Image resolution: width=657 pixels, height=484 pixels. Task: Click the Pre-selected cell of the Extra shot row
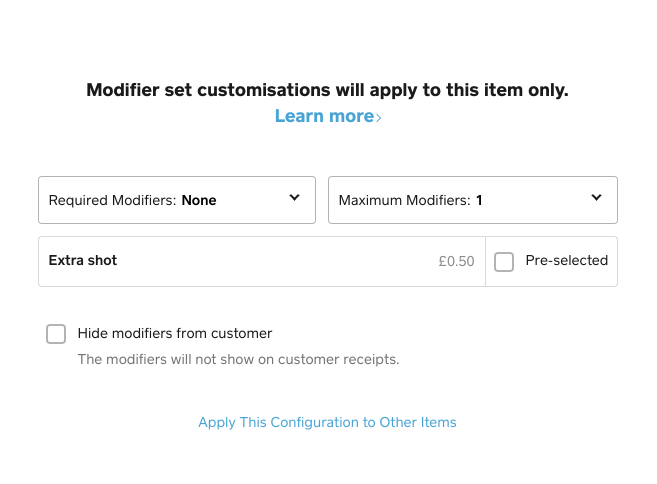click(x=551, y=262)
